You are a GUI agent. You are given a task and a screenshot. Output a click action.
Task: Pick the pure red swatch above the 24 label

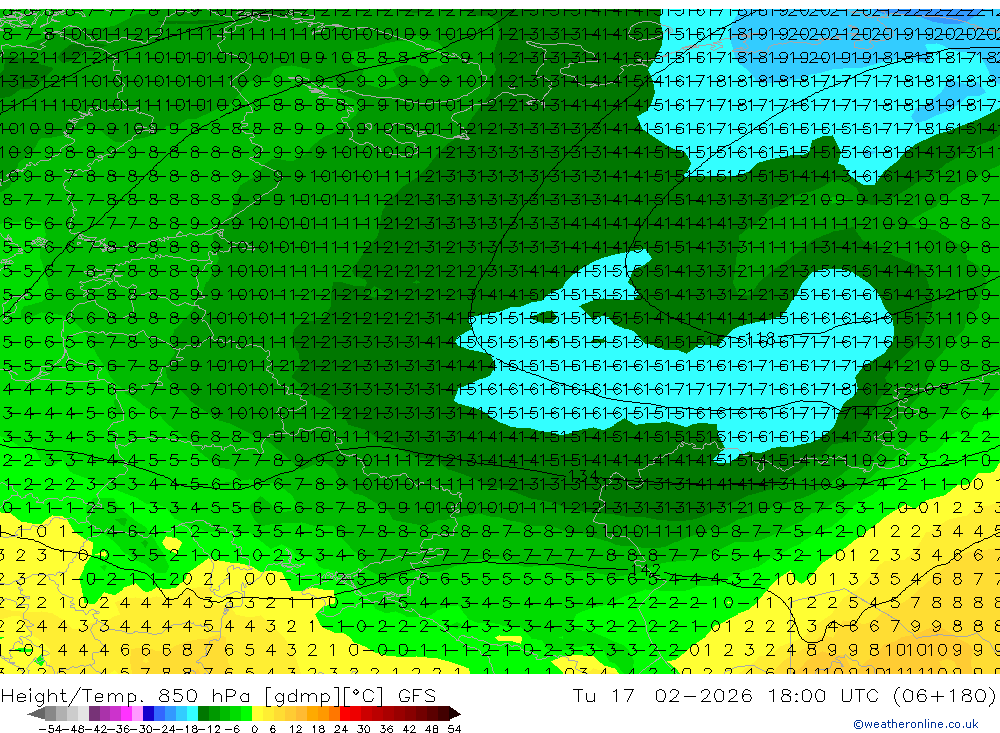point(345,714)
